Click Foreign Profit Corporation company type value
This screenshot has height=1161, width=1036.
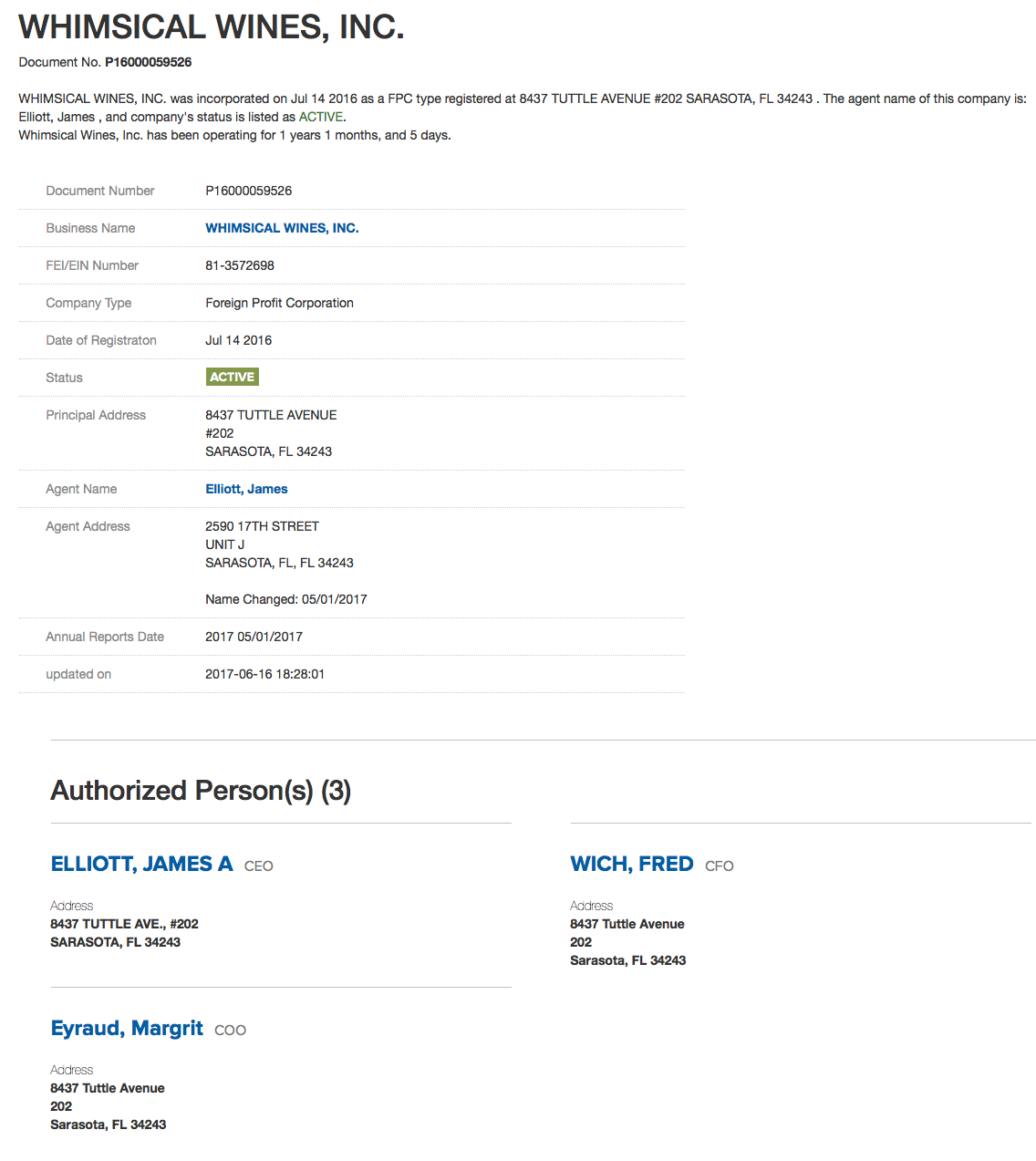[279, 303]
